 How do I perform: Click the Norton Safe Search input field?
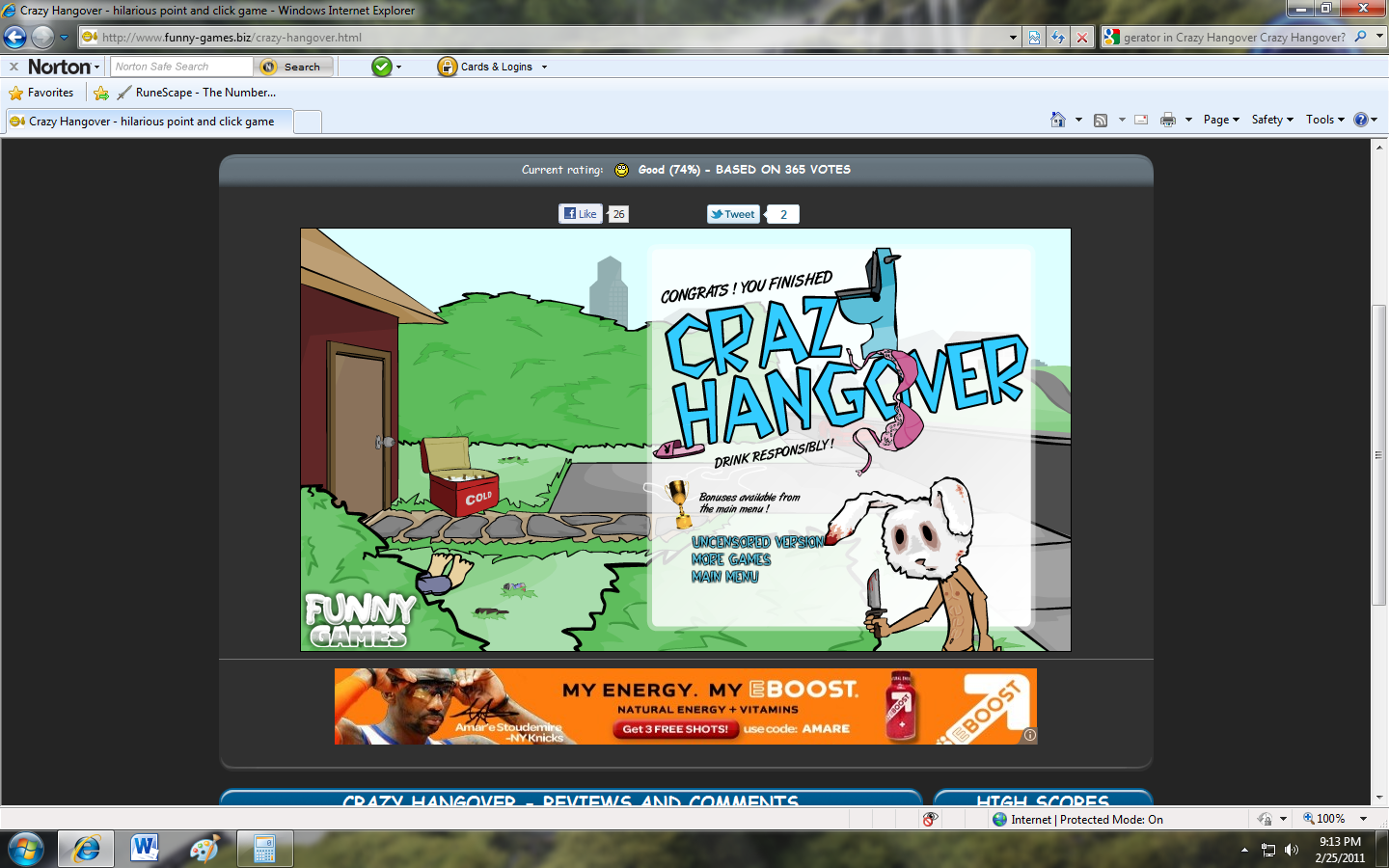tap(181, 67)
